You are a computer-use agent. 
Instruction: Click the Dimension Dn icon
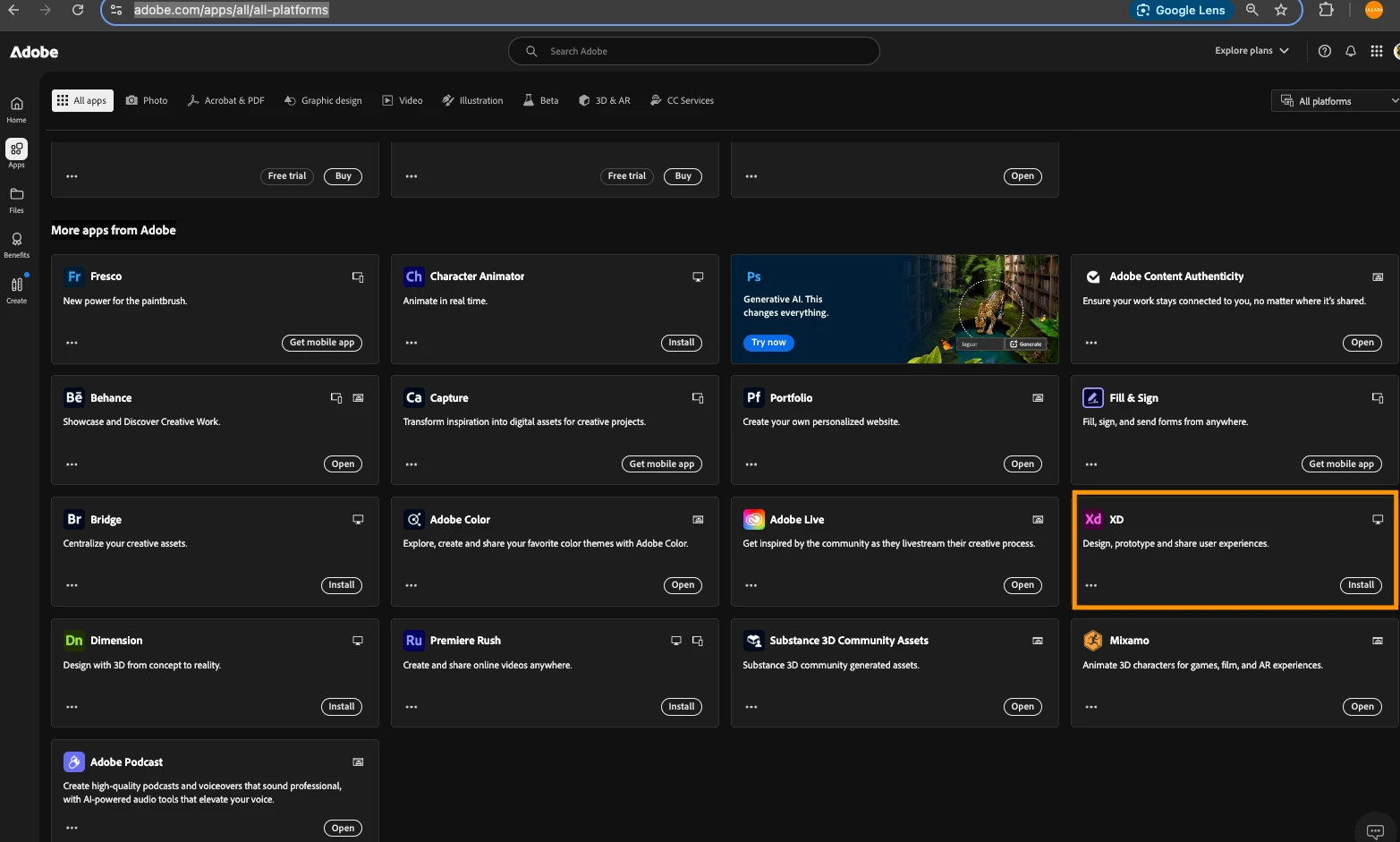74,641
